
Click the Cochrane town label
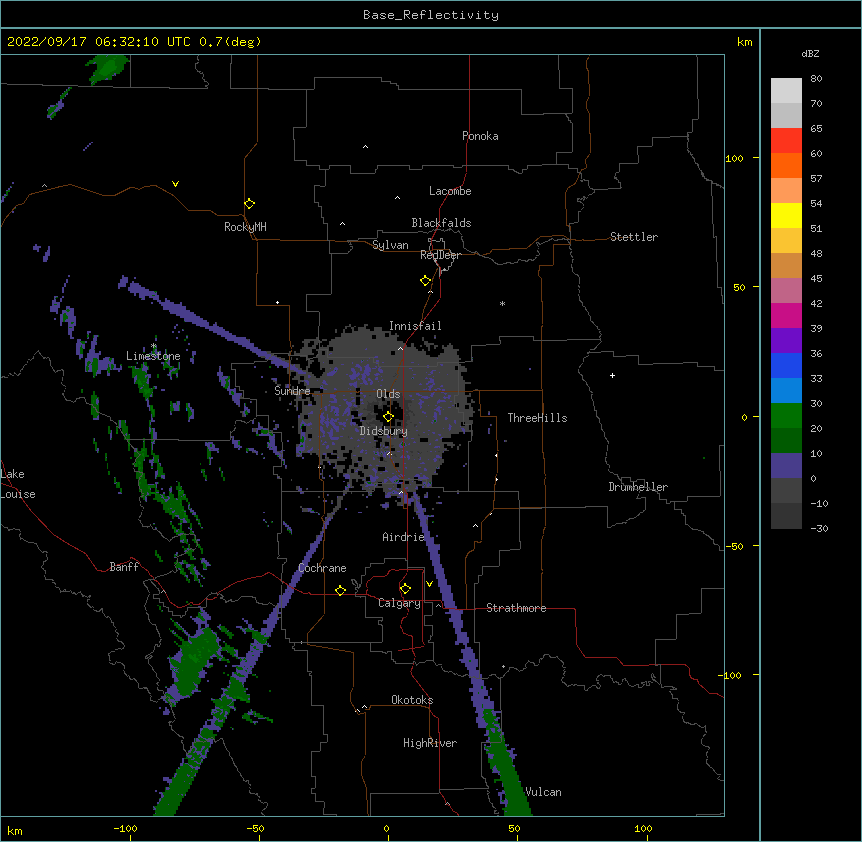(x=322, y=568)
